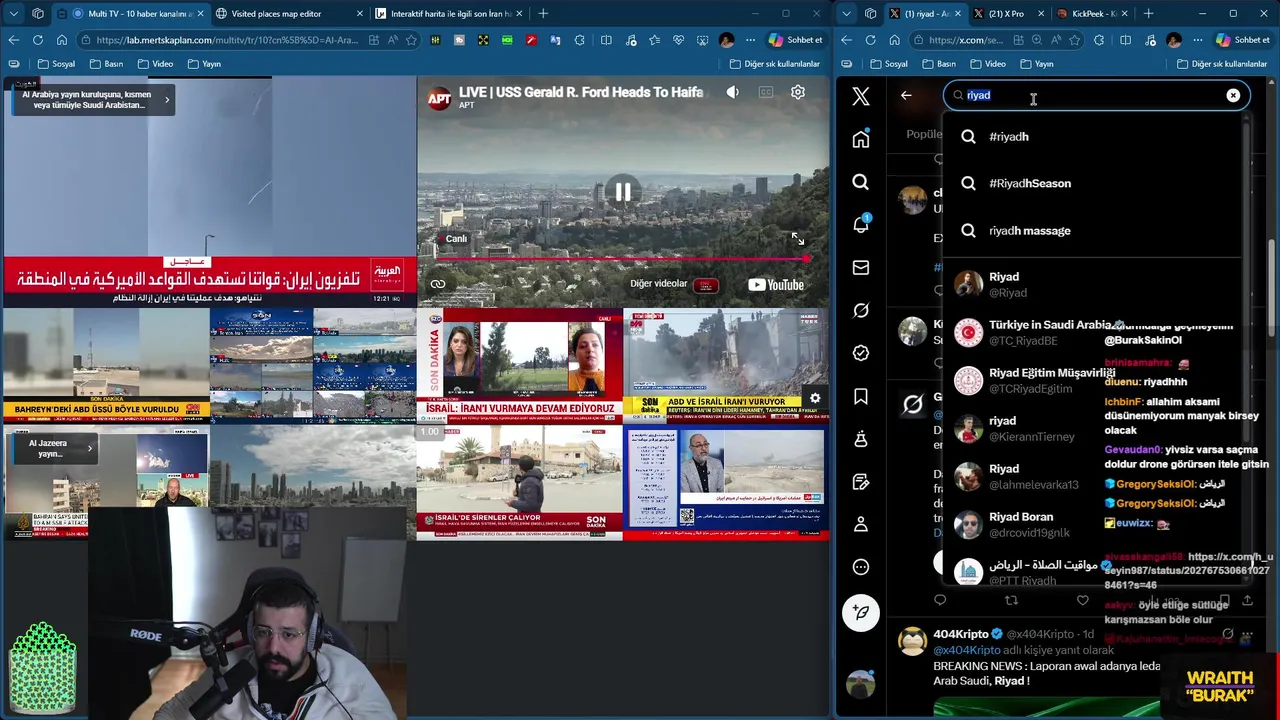Open settings gear on the Habertürk tile
The image size is (1280, 720).
click(815, 398)
